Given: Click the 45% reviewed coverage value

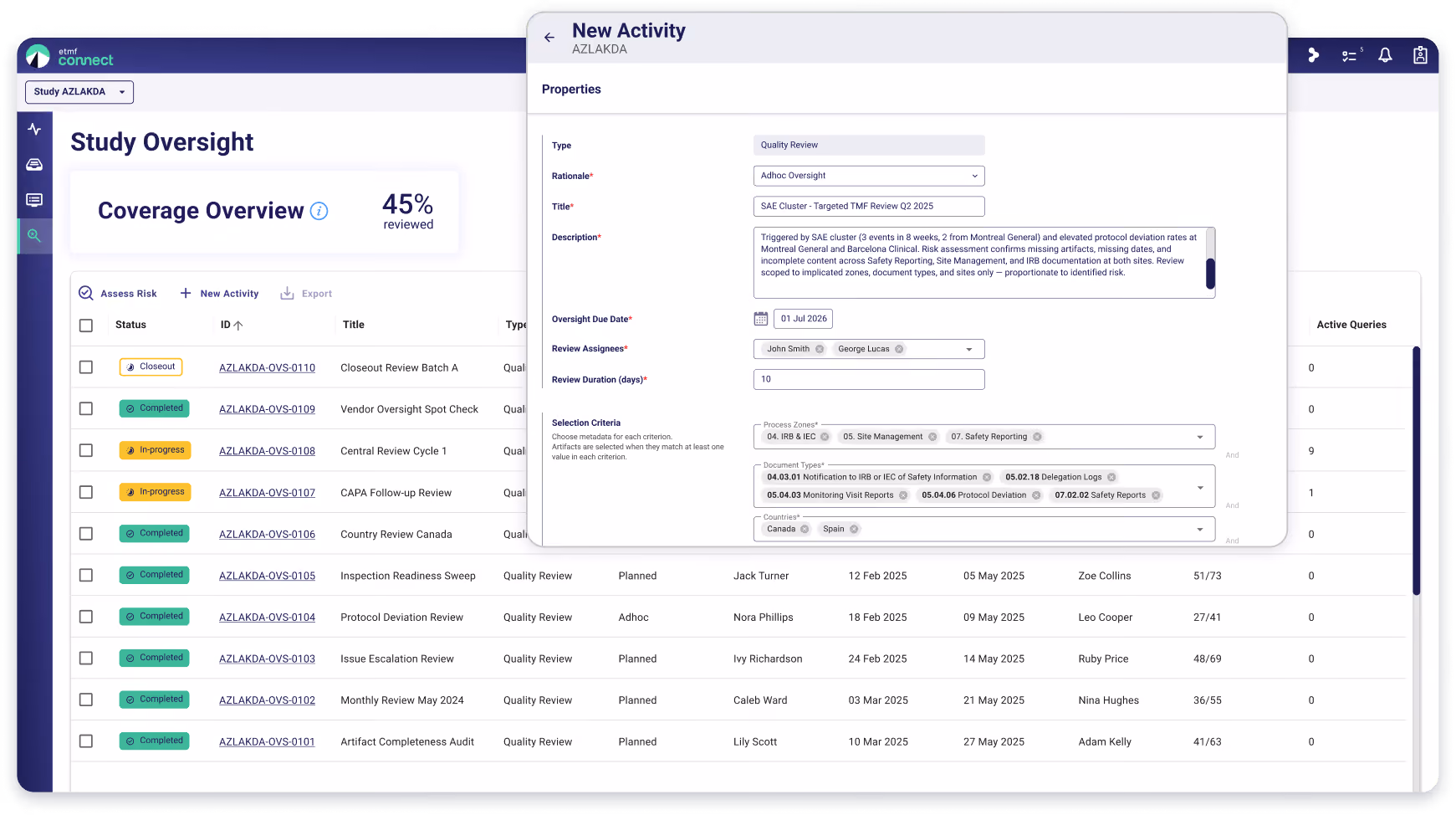Looking at the screenshot, I should (408, 212).
